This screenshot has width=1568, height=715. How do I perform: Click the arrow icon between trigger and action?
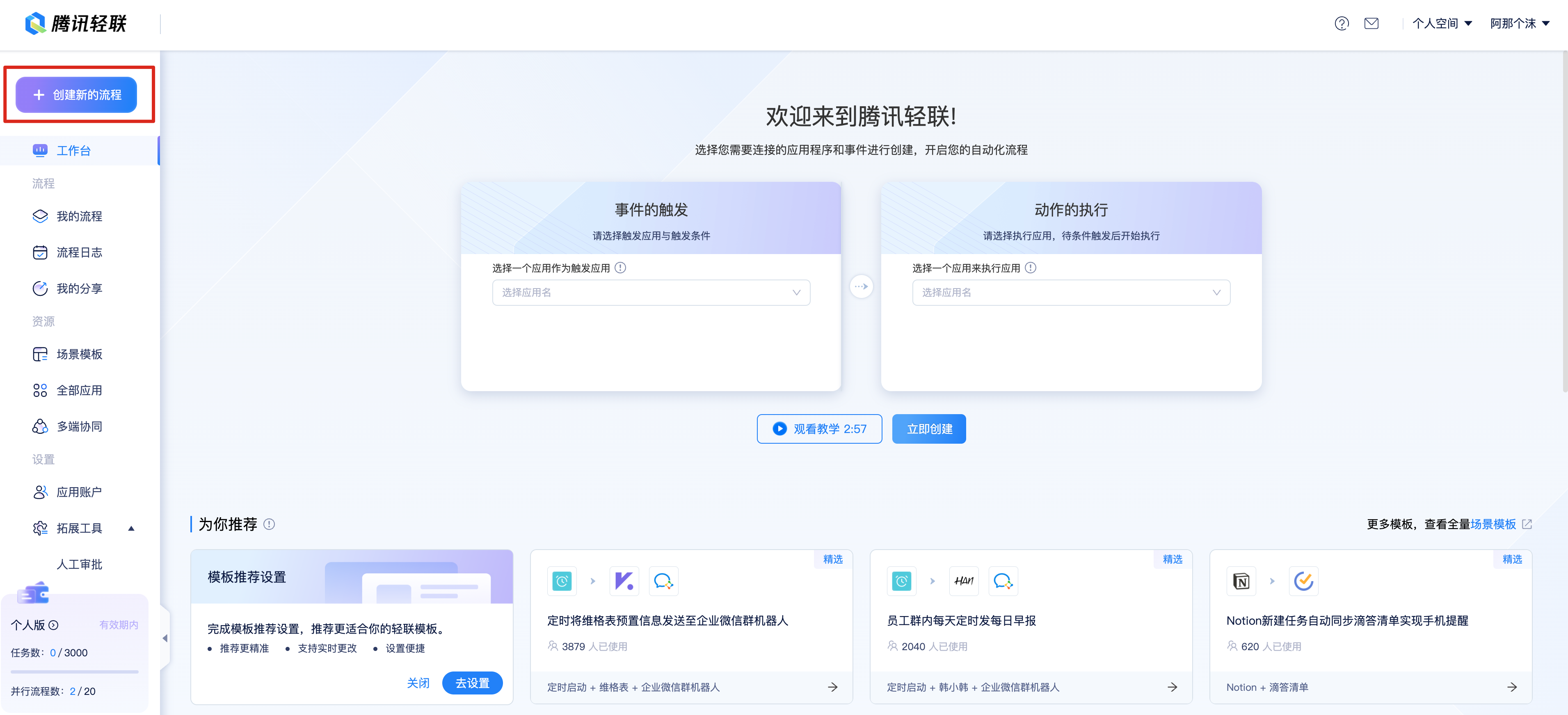tap(861, 286)
